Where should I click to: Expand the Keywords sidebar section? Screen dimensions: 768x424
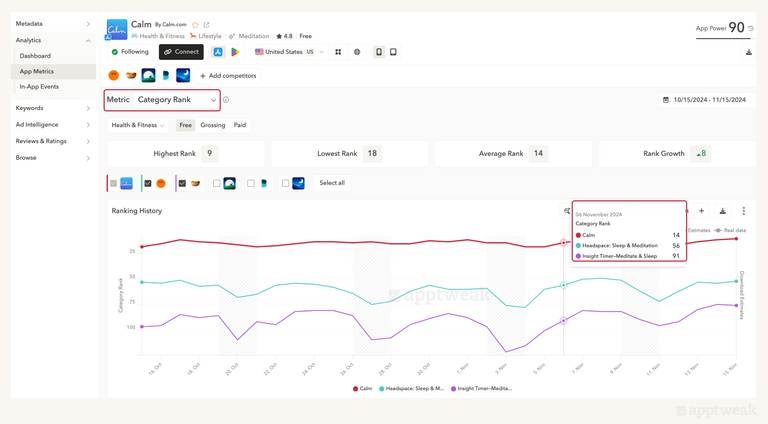click(x=53, y=108)
